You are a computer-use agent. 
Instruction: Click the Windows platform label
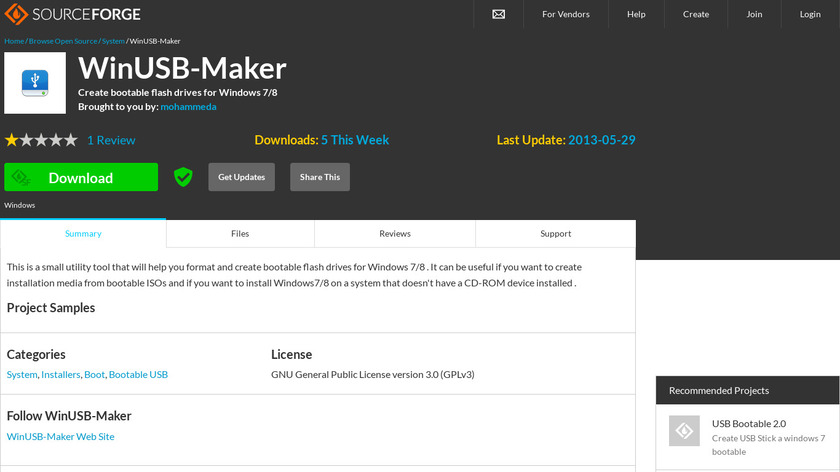point(20,205)
